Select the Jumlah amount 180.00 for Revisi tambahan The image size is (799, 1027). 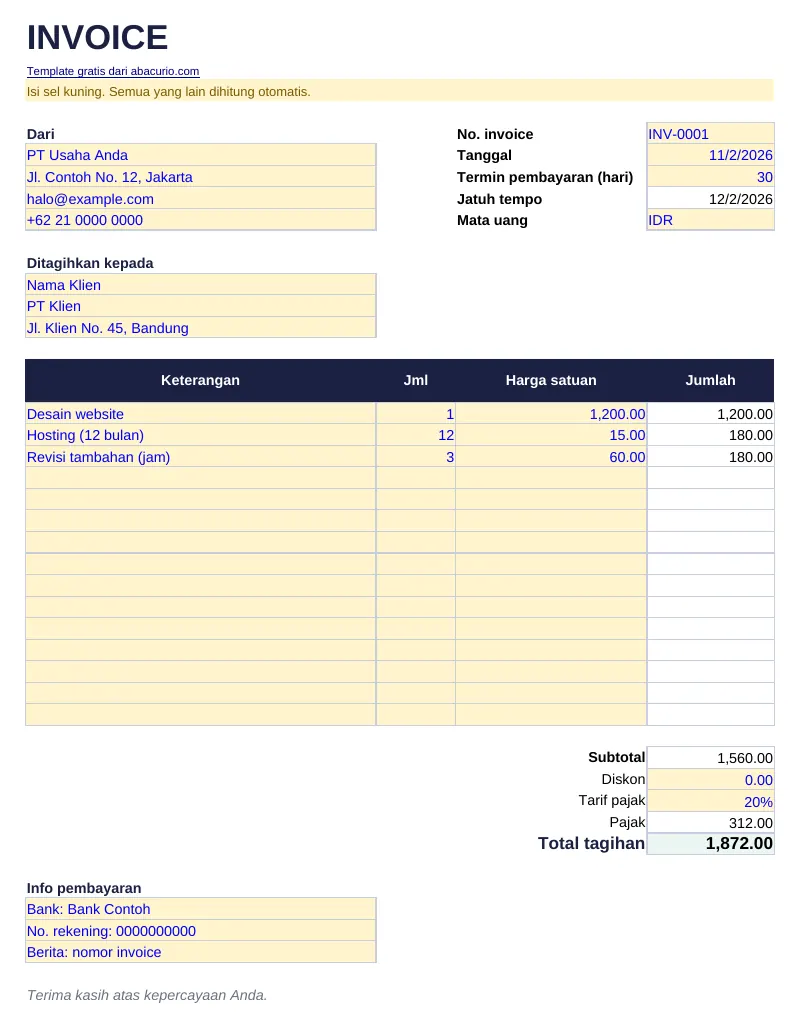711,457
